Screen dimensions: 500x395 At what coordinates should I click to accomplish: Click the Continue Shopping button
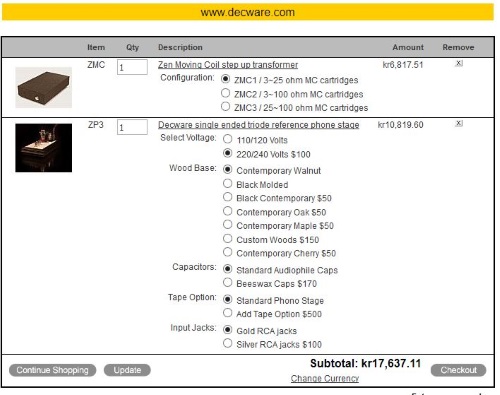point(52,370)
